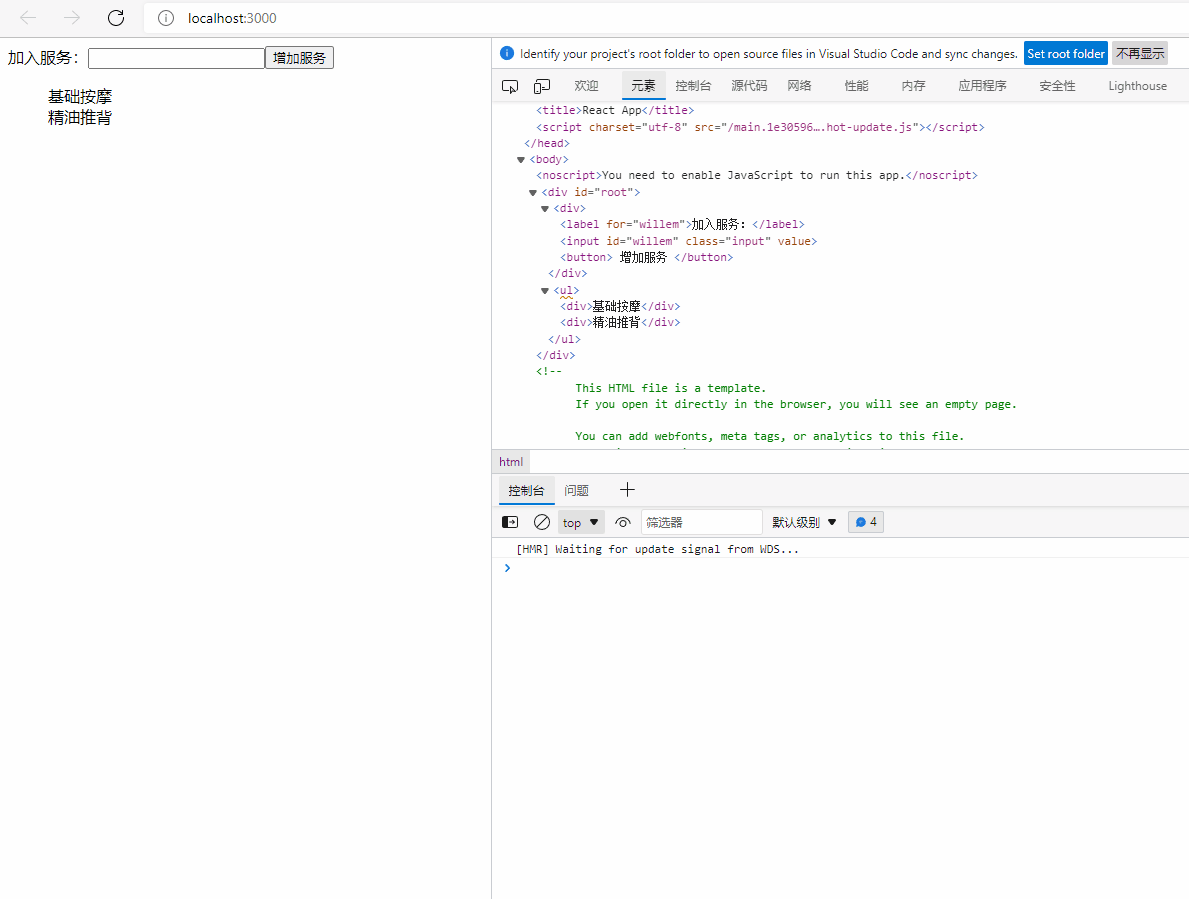
Task: Open the 默认级别 log level dropdown
Action: [x=804, y=522]
